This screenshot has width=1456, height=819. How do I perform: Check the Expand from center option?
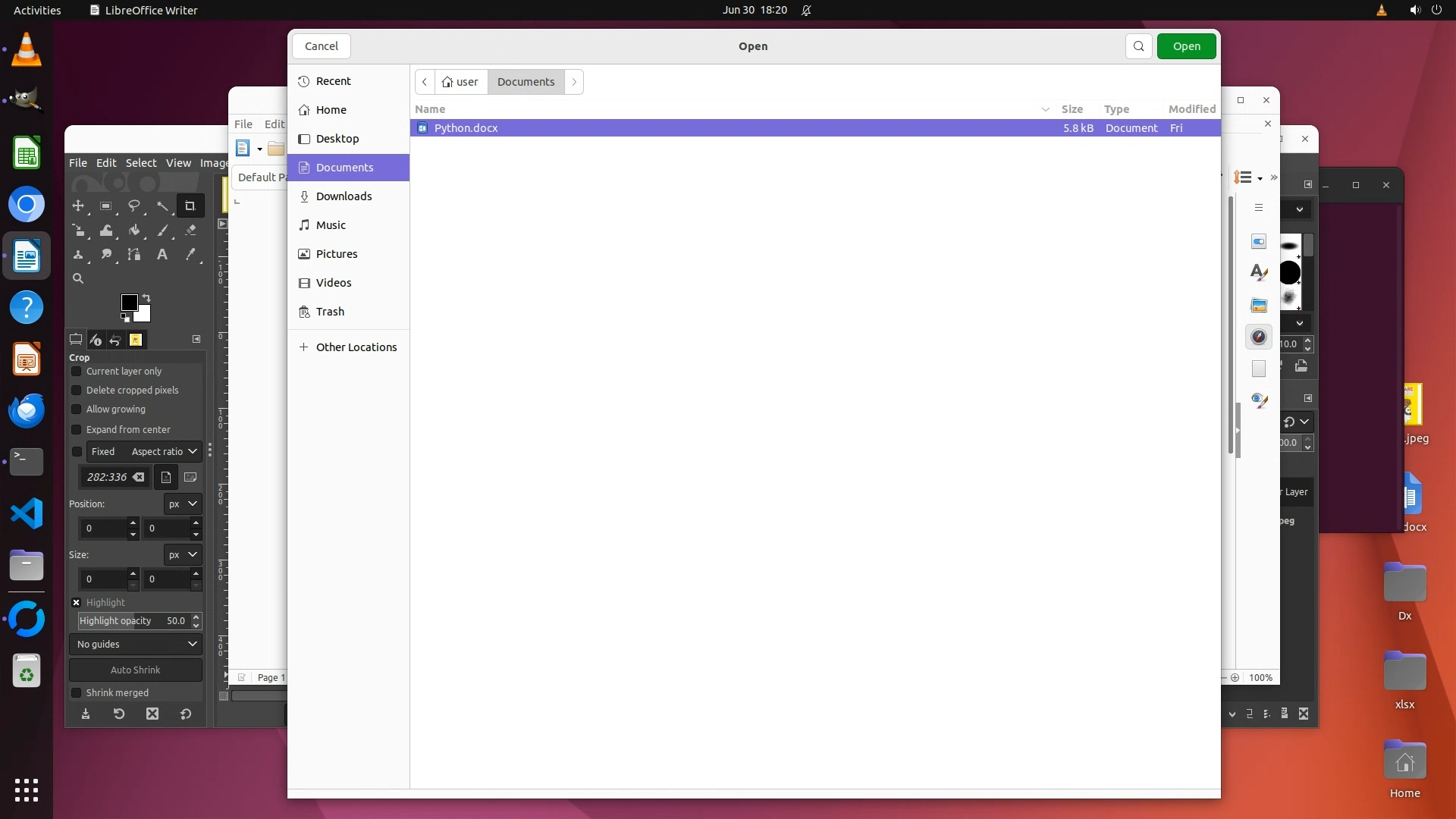(x=77, y=430)
